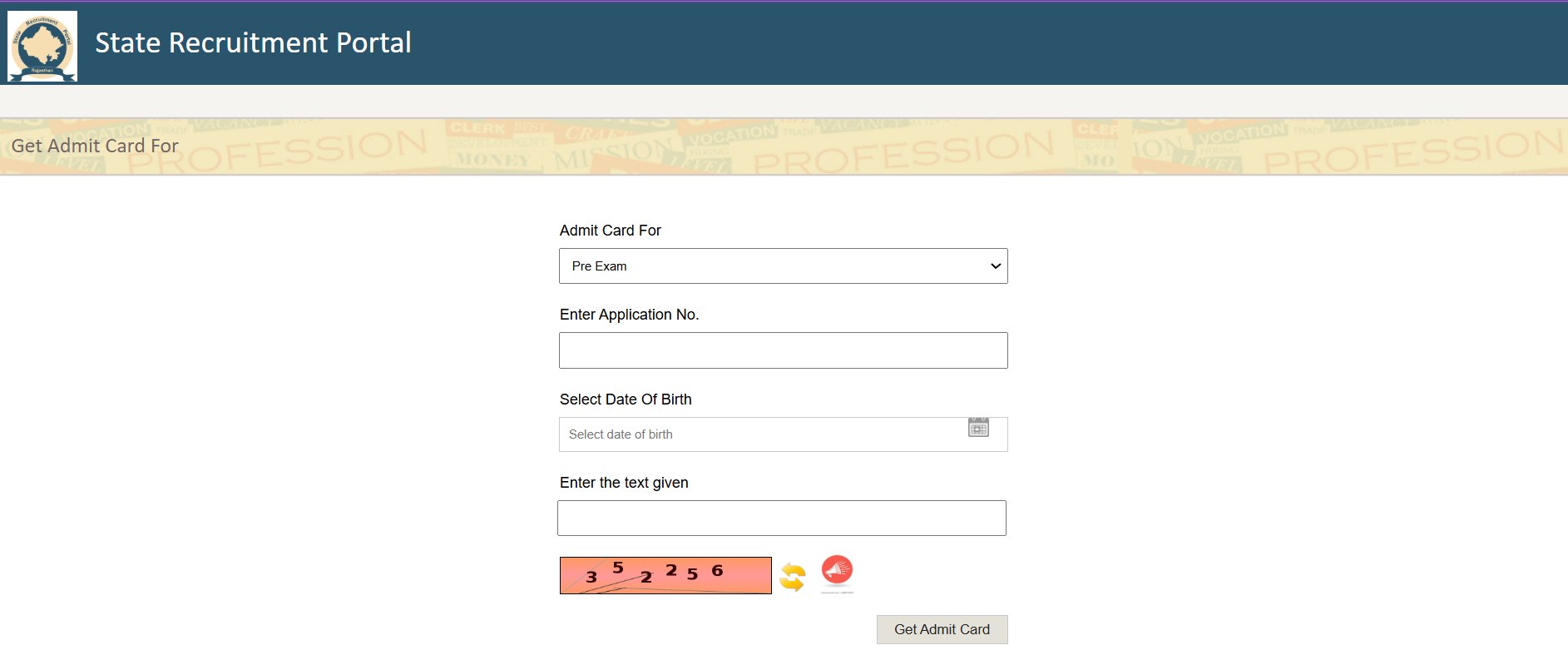Click the Select Date Of Birth label

(x=626, y=399)
